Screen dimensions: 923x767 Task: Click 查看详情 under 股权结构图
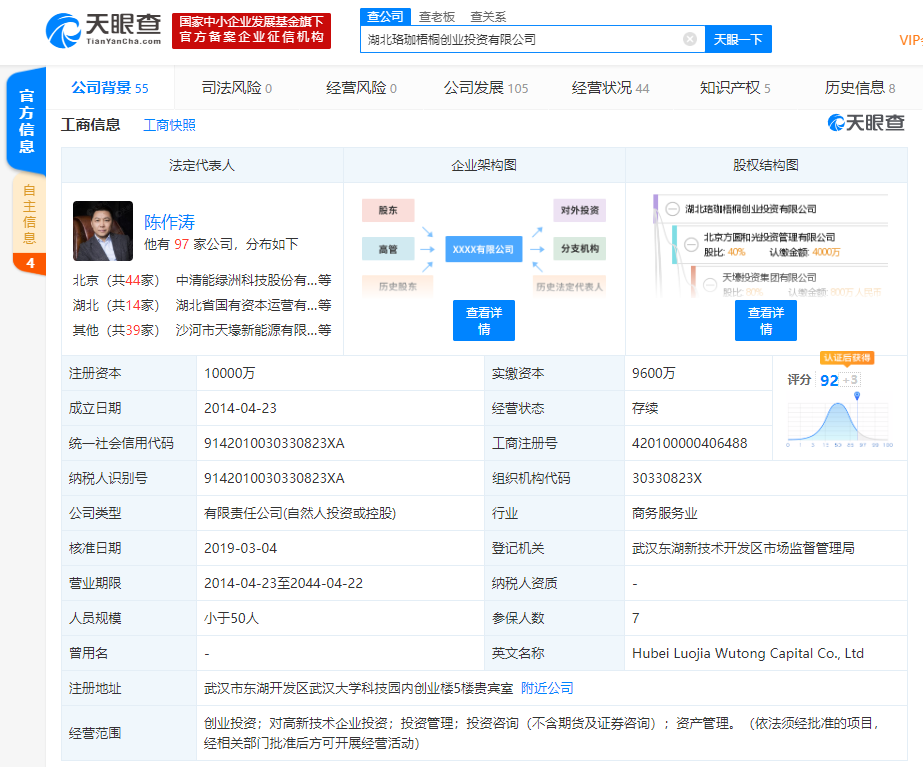tap(766, 321)
